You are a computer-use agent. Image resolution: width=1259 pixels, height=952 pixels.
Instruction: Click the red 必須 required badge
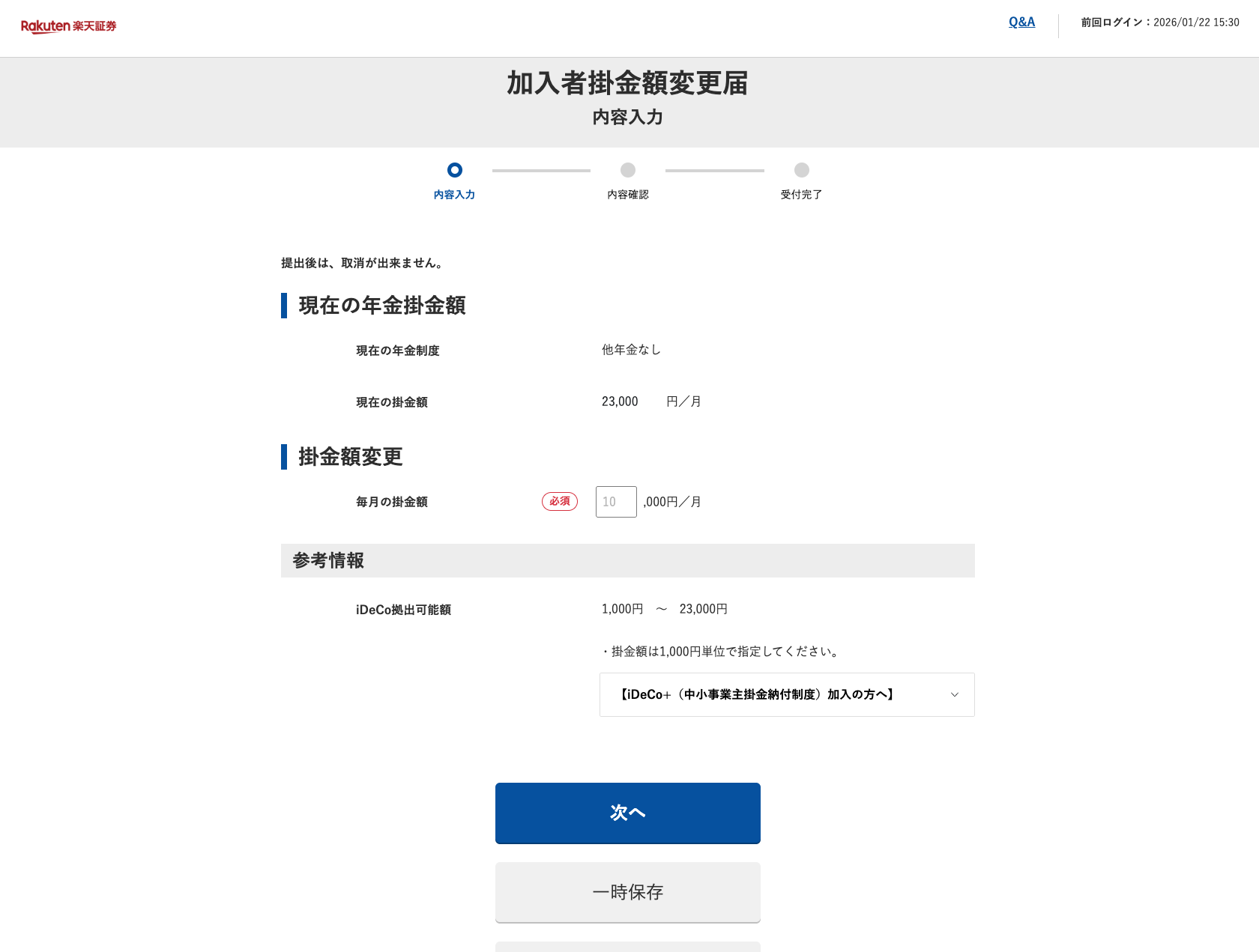559,502
